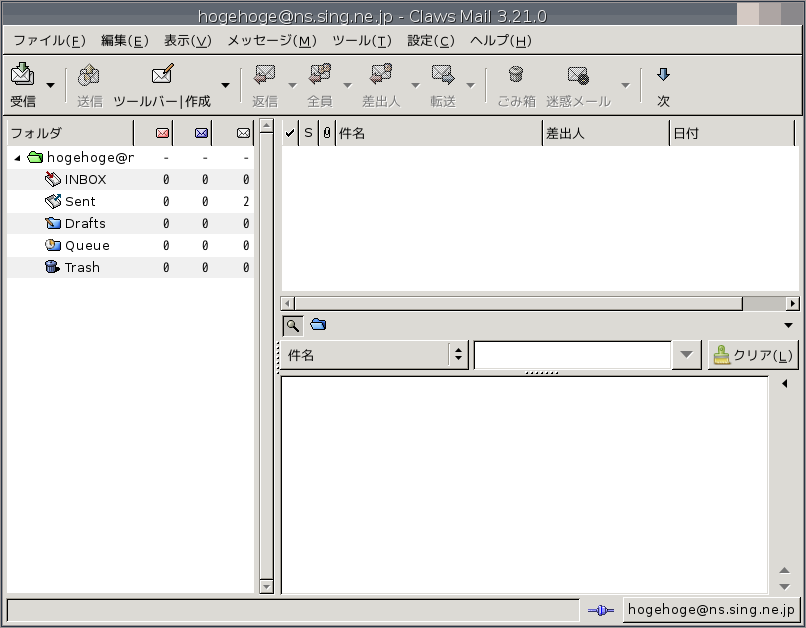Collapse the hogehoge@ account tree
Image resolution: width=806 pixels, height=628 pixels.
[x=17, y=158]
